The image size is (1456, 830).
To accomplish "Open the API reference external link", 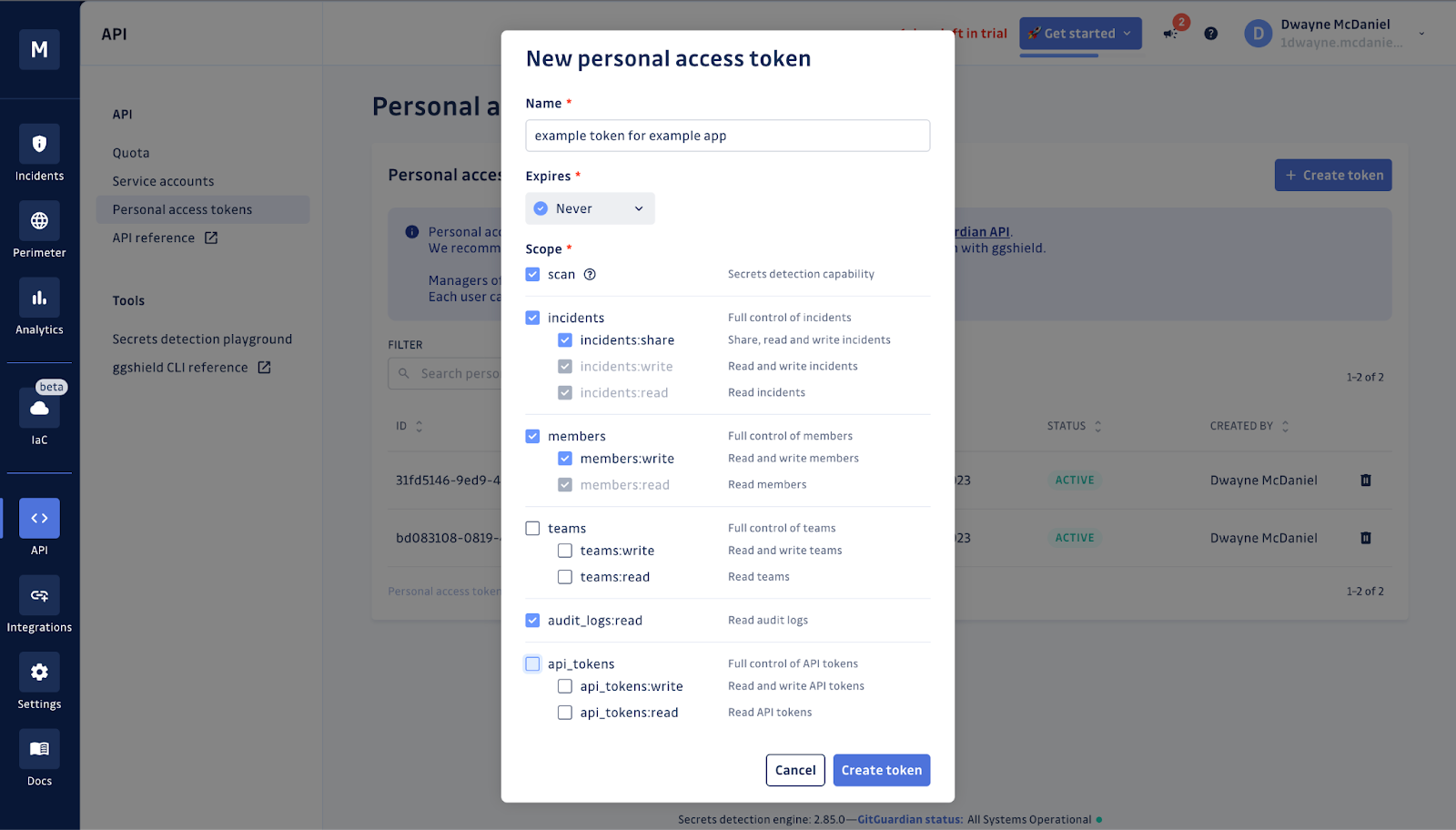I will [165, 238].
